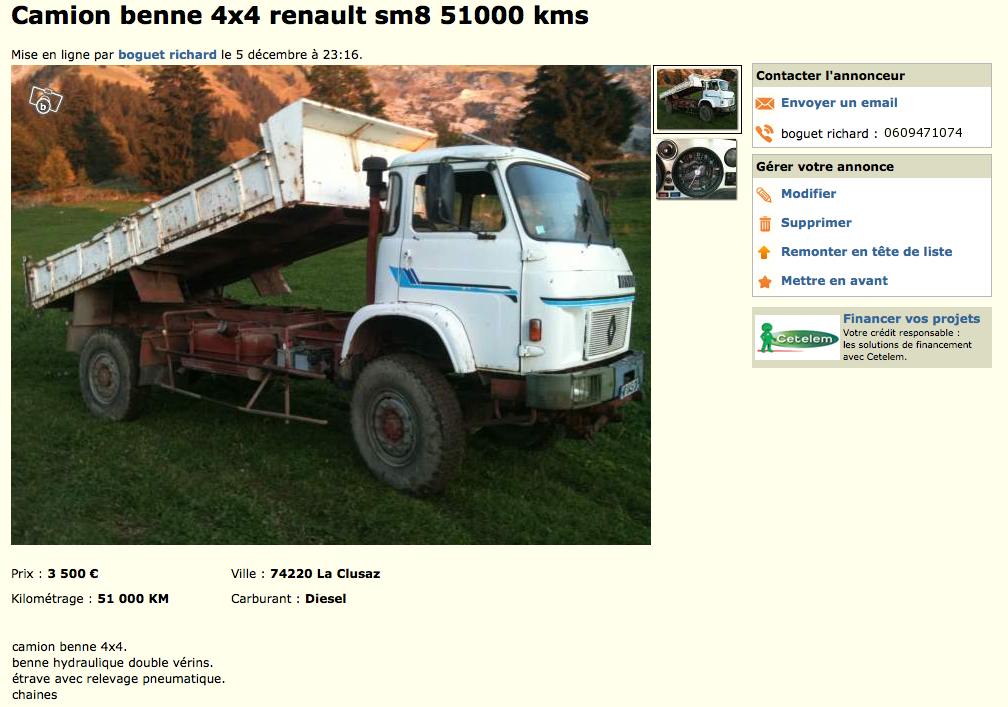Click the camera watermark icon on photo
The height and width of the screenshot is (707, 1008).
(x=46, y=100)
